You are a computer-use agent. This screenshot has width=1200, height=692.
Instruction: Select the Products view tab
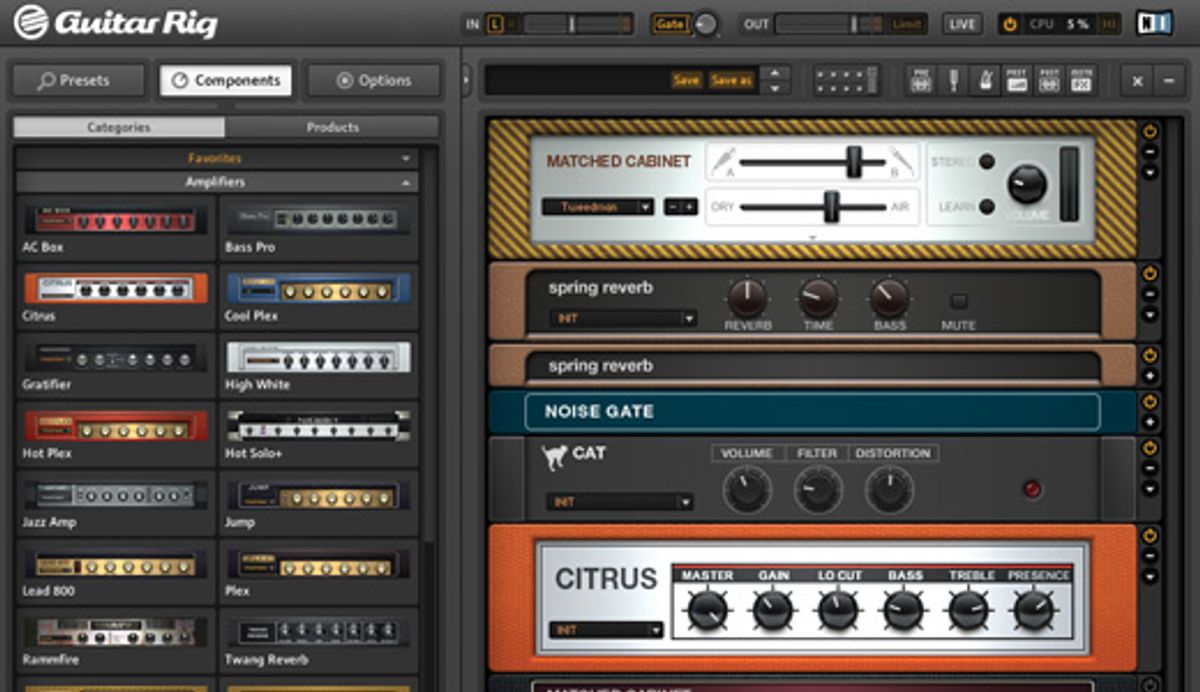[x=333, y=127]
